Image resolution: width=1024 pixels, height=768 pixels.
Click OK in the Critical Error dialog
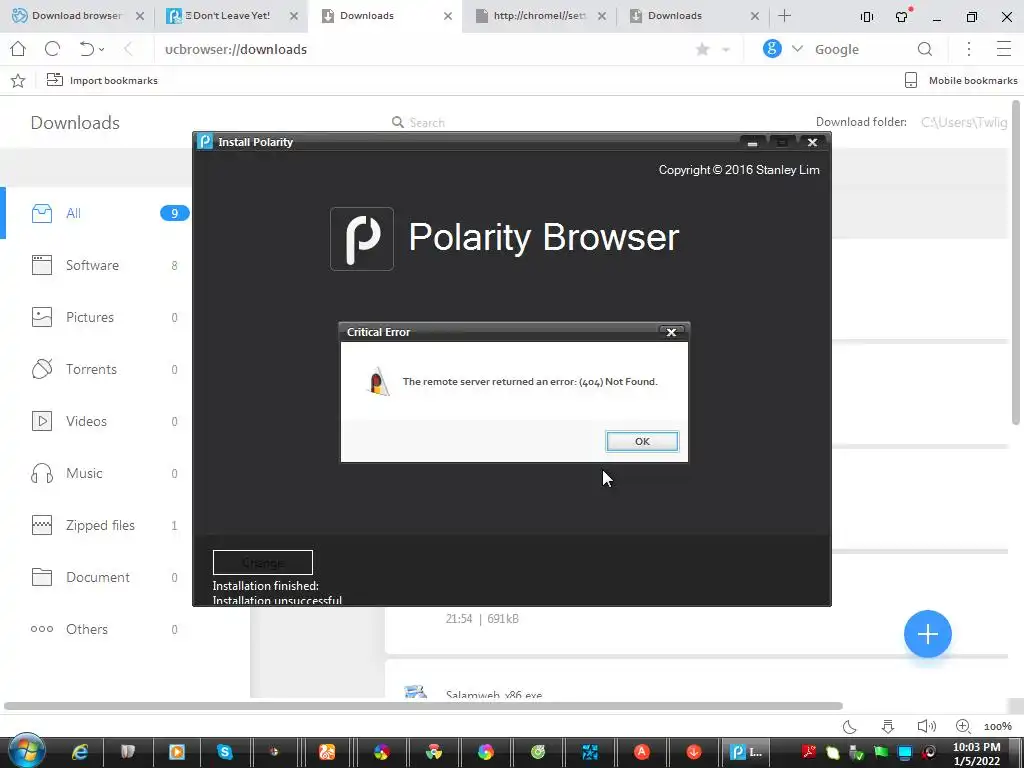tap(642, 441)
